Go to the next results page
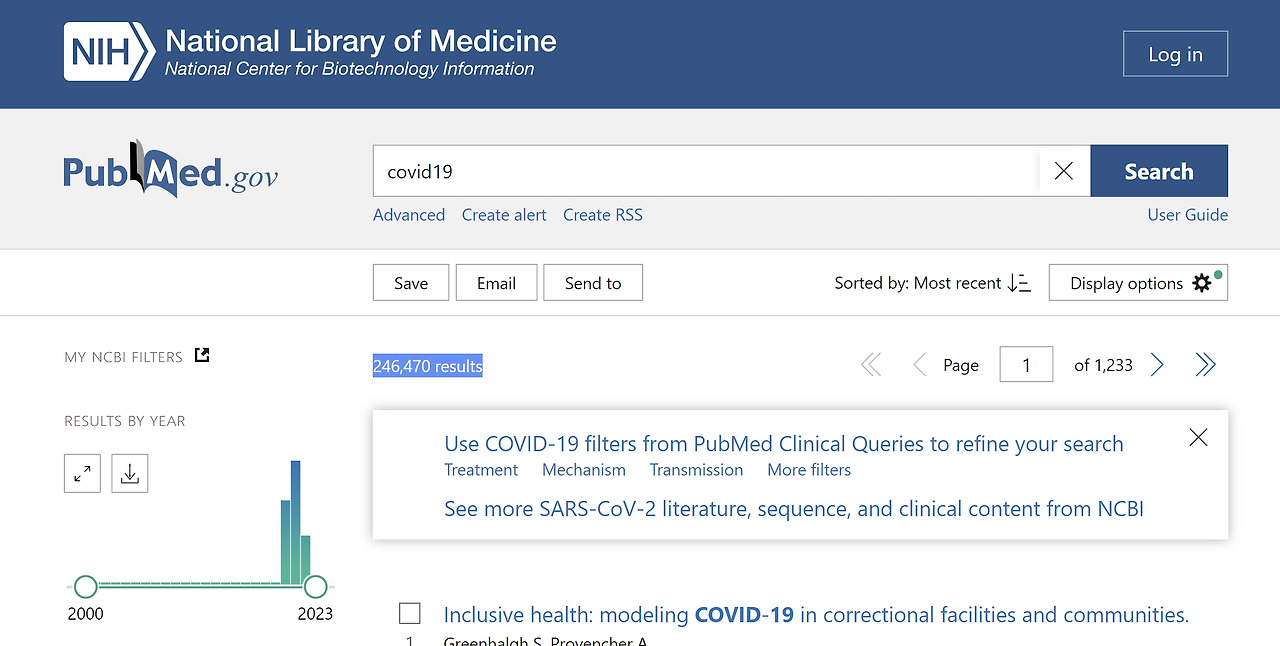Image resolution: width=1280 pixels, height=646 pixels. click(1157, 365)
